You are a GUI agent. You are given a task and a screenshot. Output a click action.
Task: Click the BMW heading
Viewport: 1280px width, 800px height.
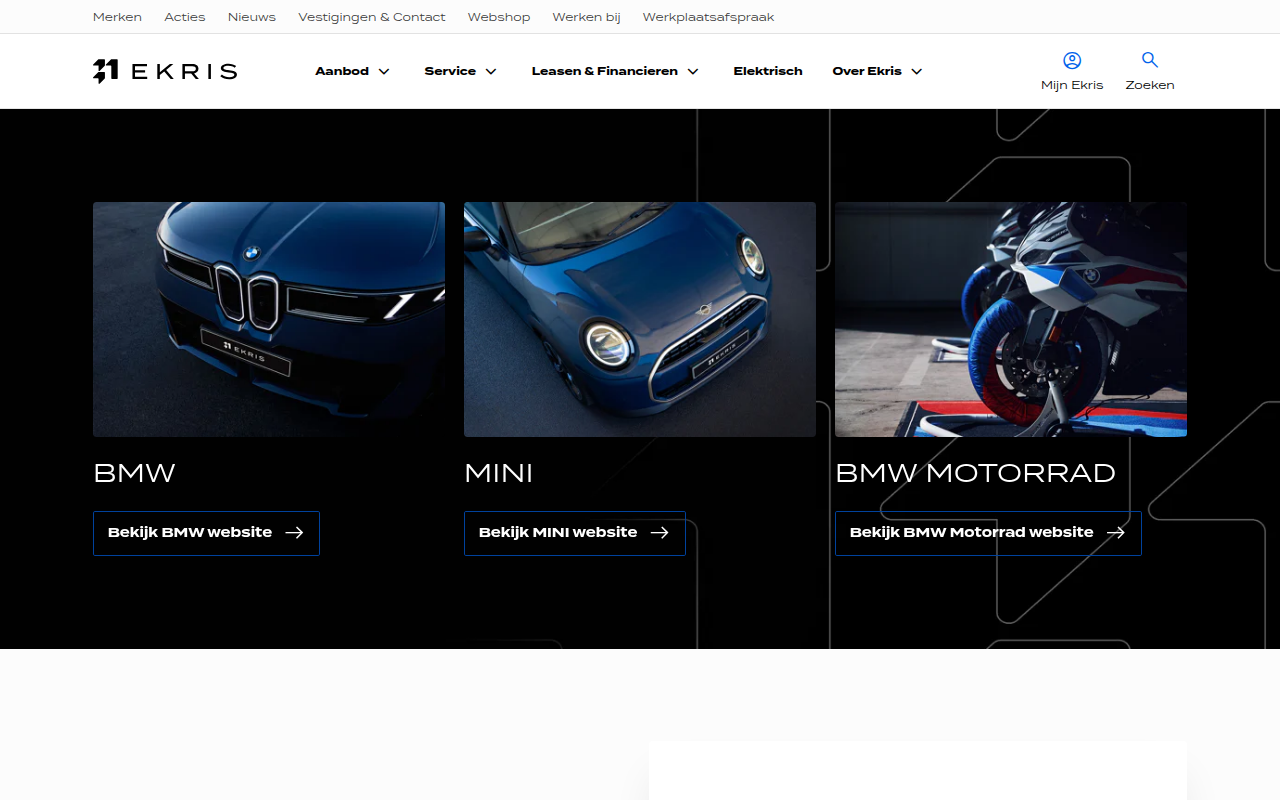(134, 473)
